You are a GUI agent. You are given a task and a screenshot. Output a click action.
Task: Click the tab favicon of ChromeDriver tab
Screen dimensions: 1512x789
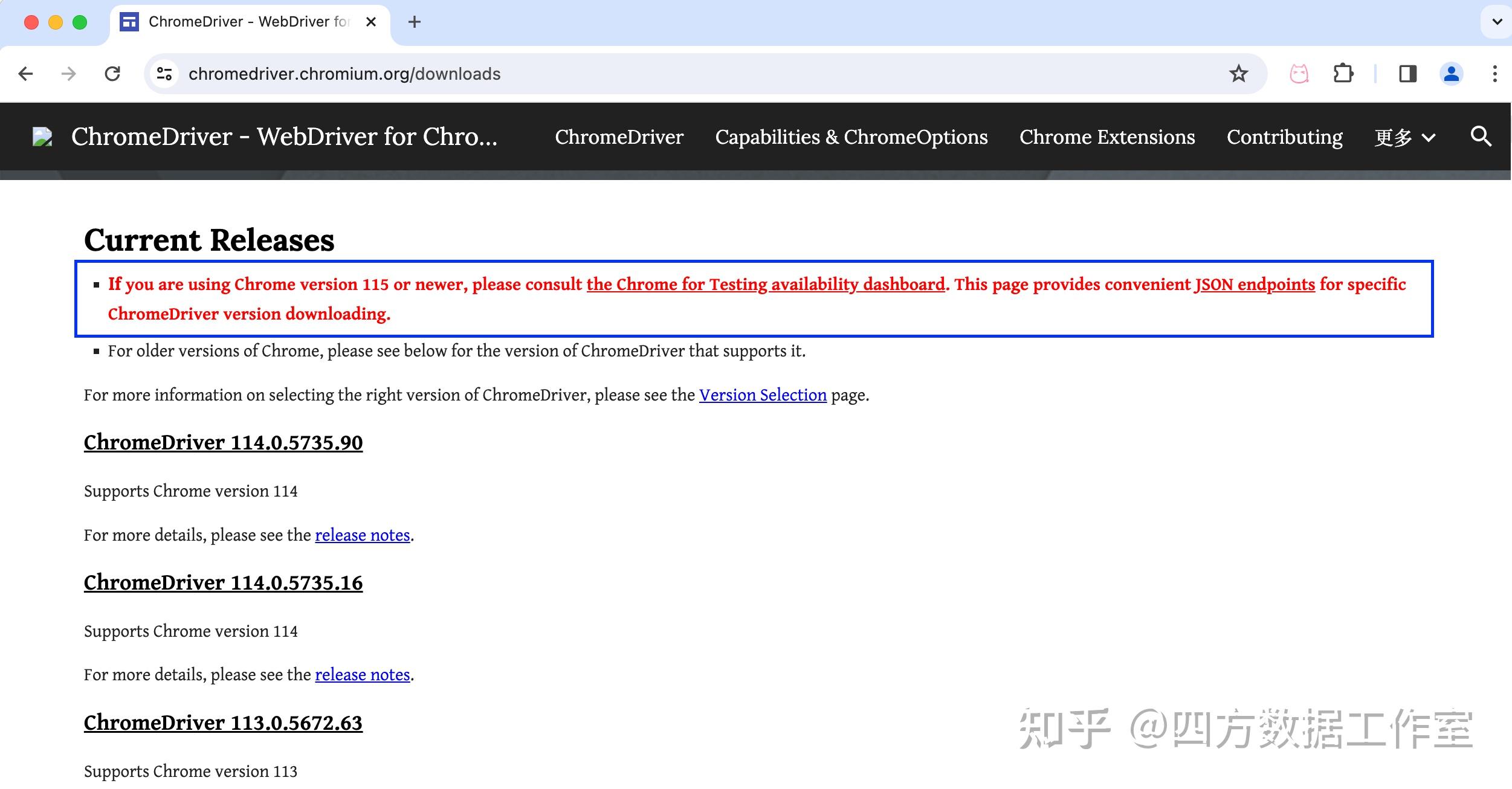129,22
